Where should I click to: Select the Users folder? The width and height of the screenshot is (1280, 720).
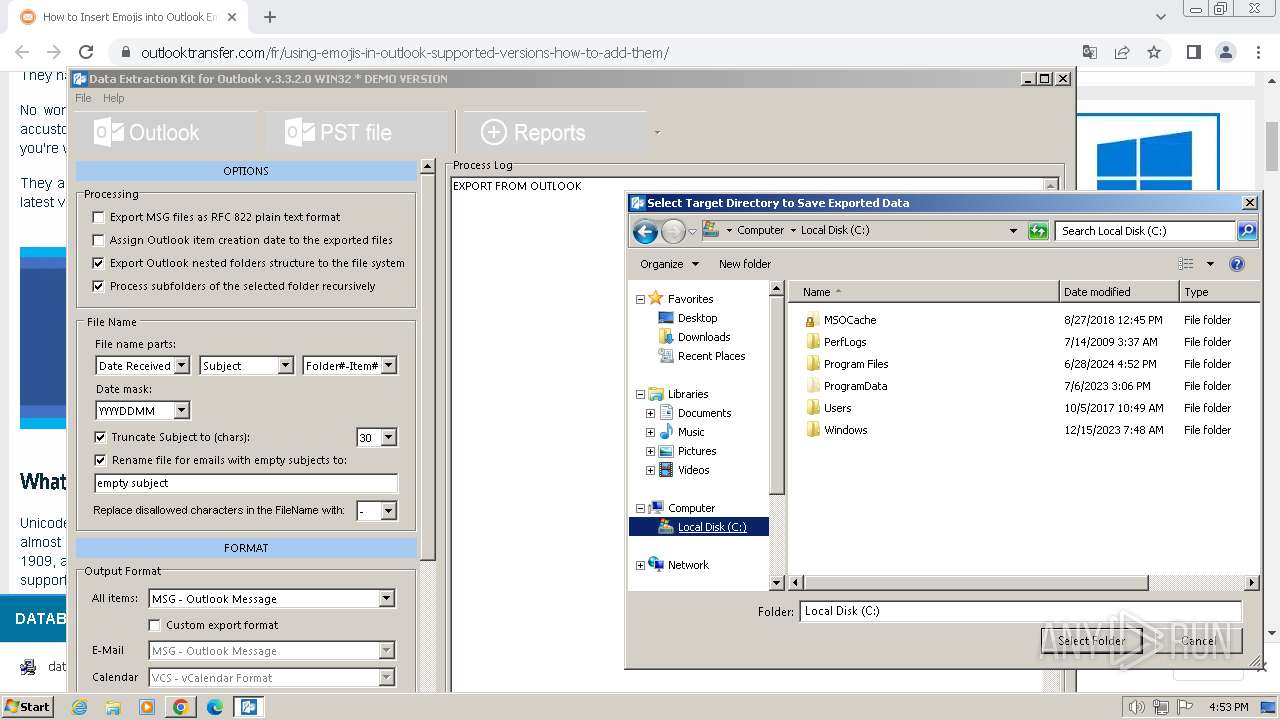click(837, 408)
